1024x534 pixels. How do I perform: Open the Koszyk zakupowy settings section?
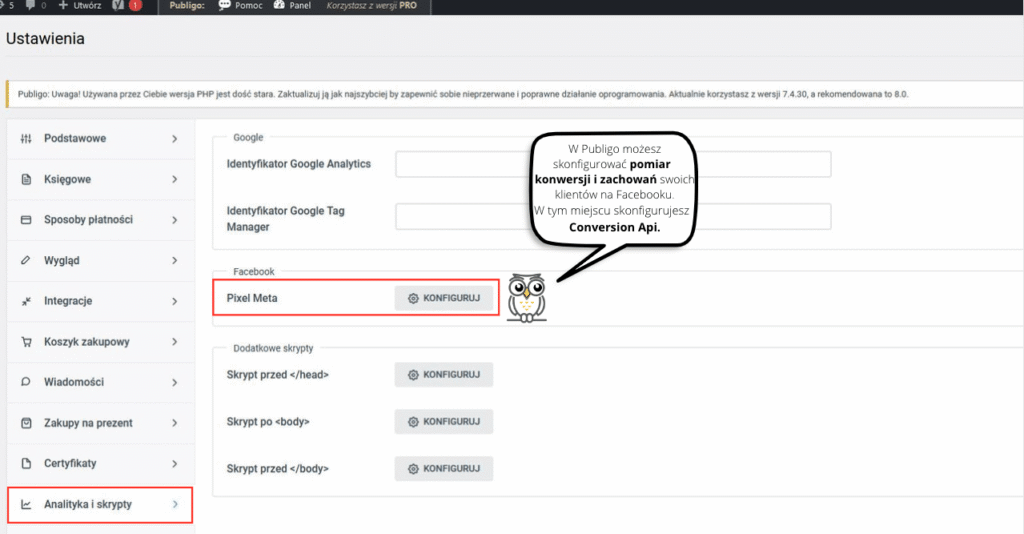[x=101, y=341]
